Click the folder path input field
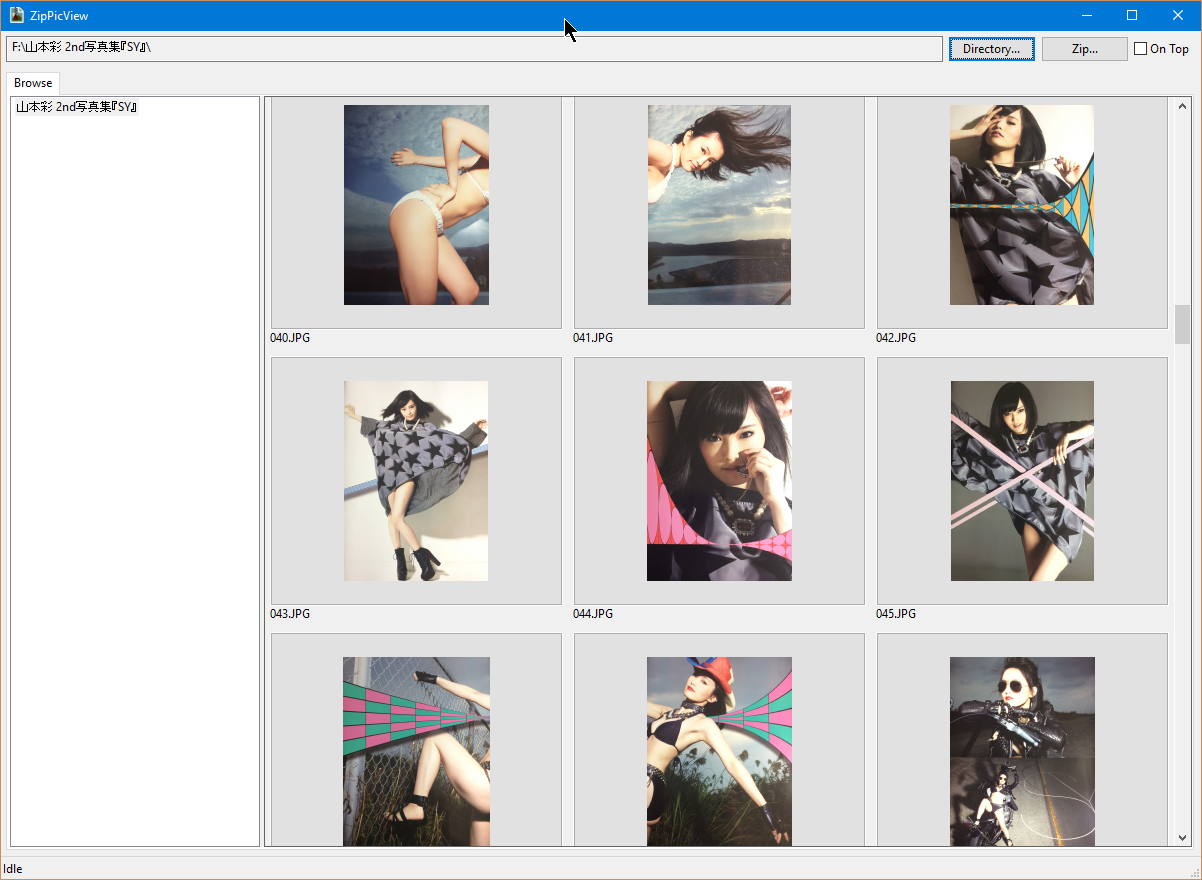Viewport: 1202px width, 880px height. 474,49
